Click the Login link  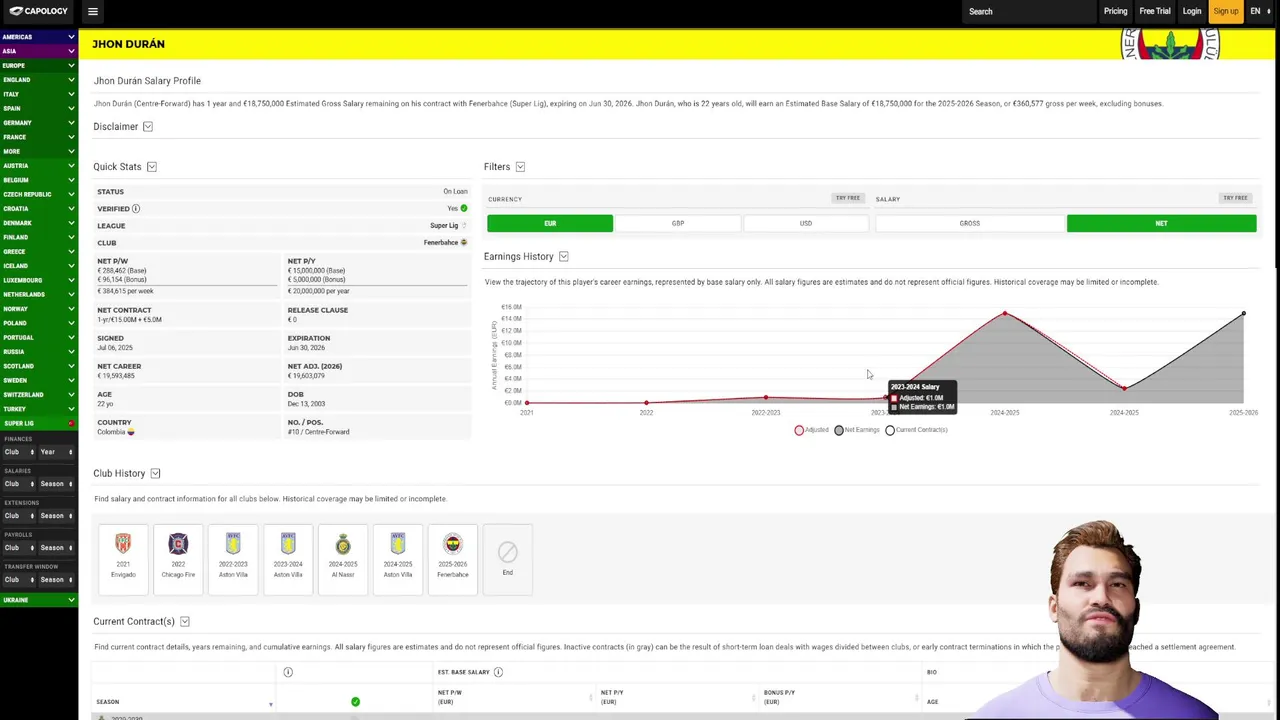(1192, 11)
